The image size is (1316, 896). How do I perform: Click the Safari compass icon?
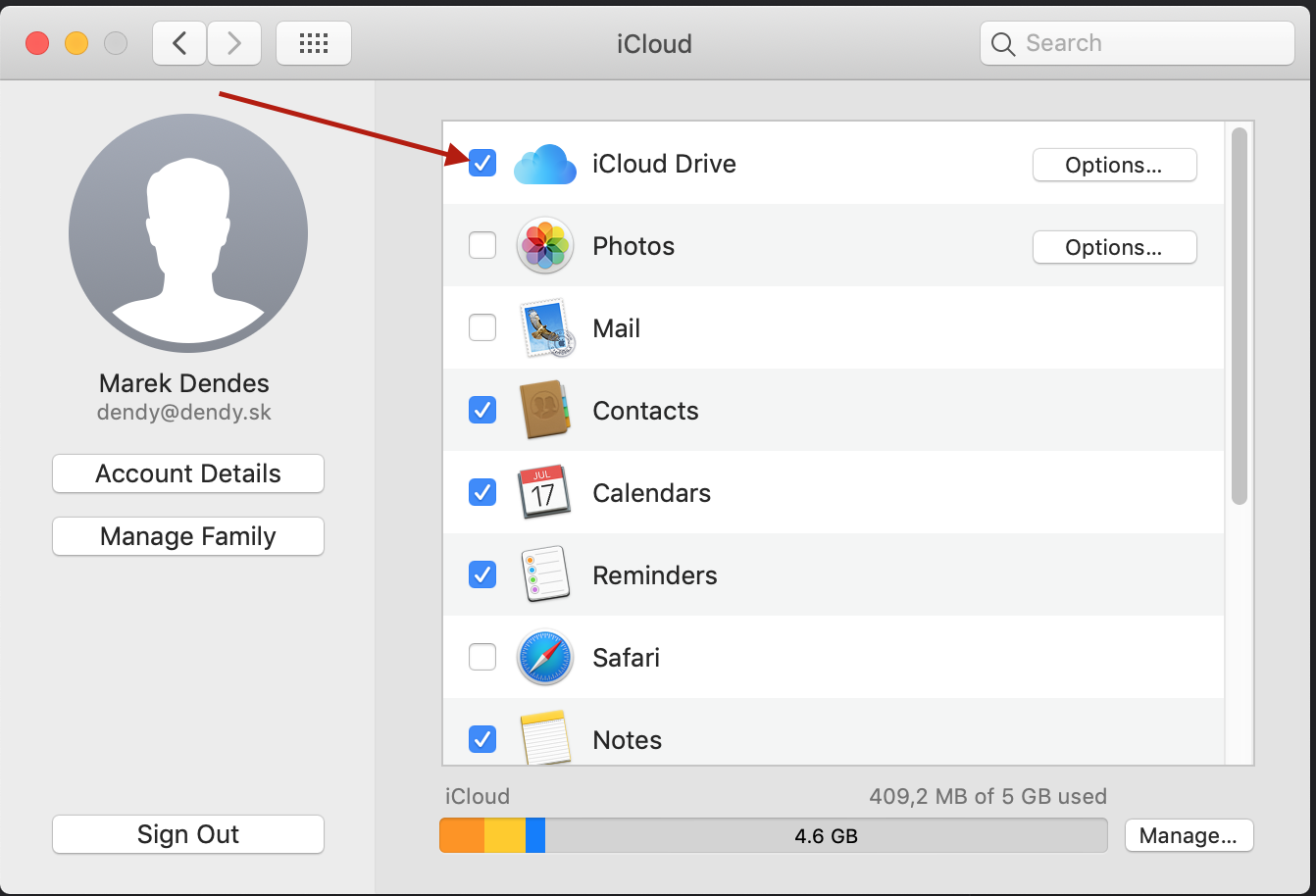point(544,657)
